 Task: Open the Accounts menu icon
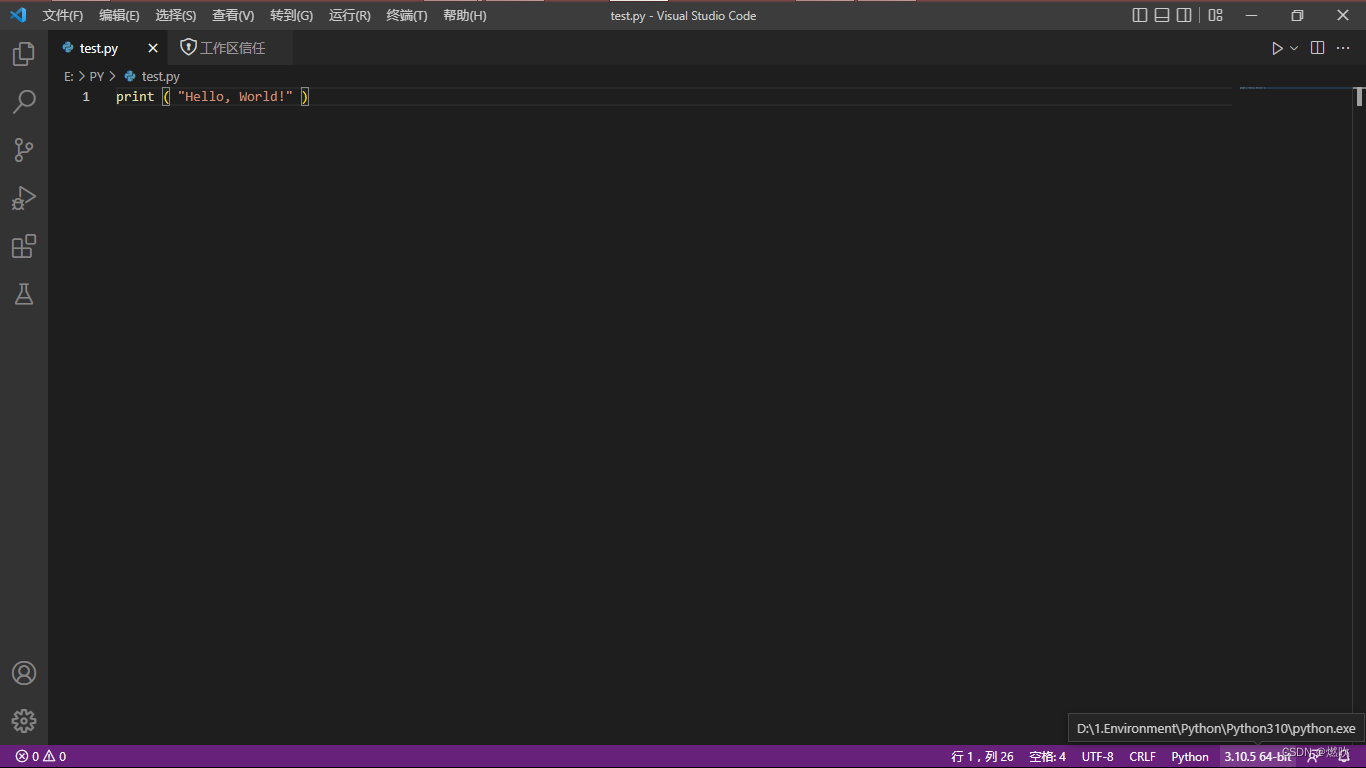[24, 673]
